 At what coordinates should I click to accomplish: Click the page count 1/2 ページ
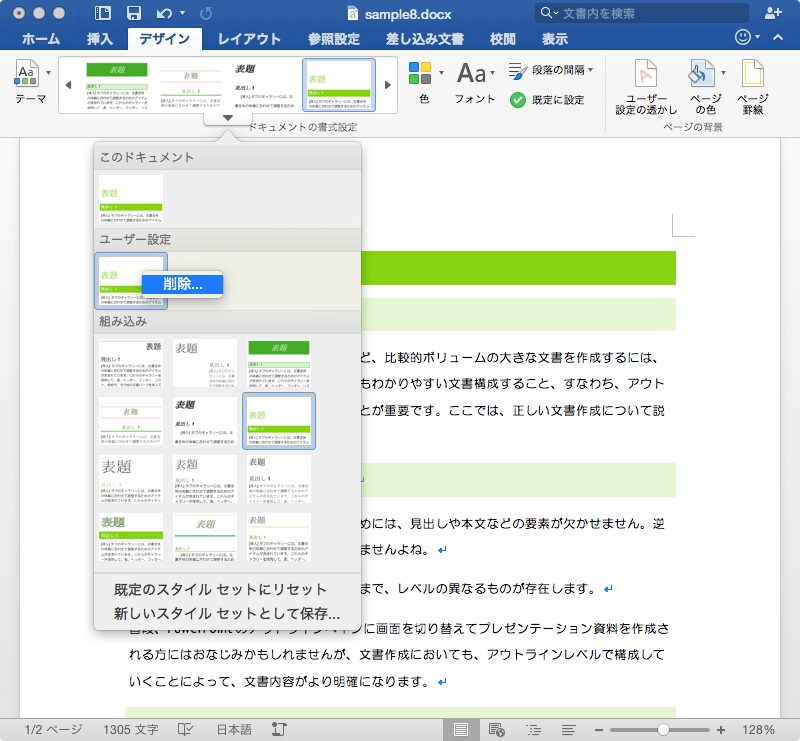(54, 730)
